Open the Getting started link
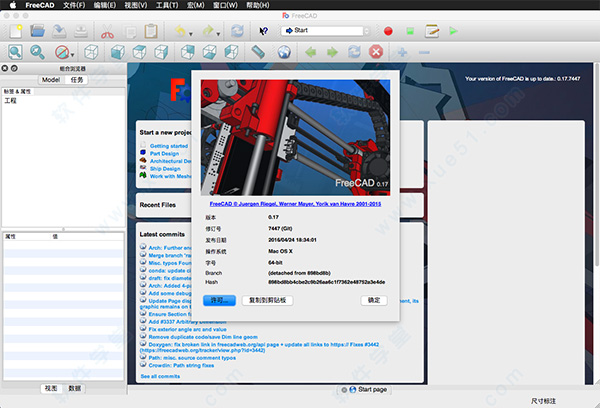The height and width of the screenshot is (408, 600). 169,146
